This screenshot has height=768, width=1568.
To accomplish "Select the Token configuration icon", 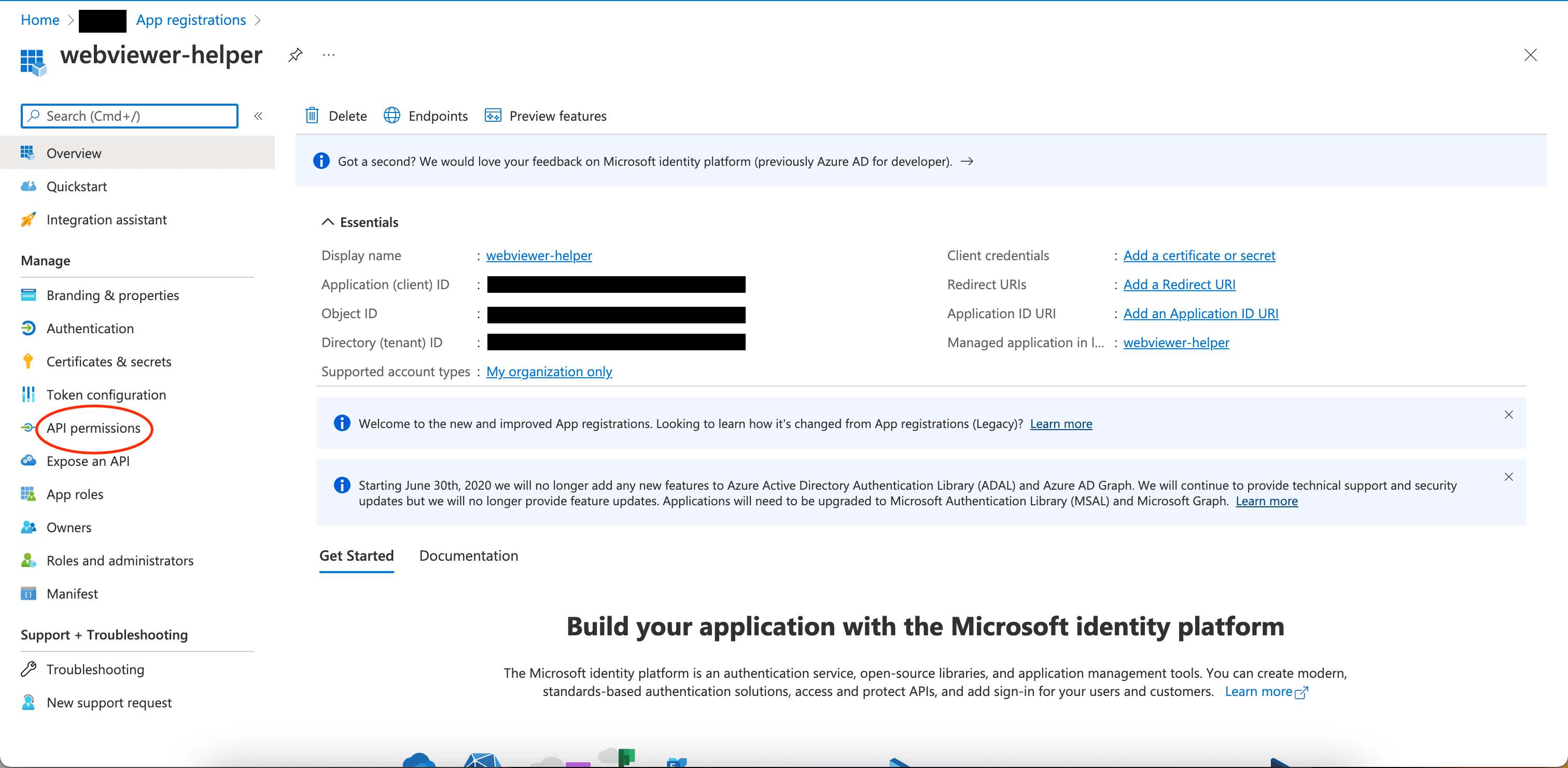I will pos(28,395).
